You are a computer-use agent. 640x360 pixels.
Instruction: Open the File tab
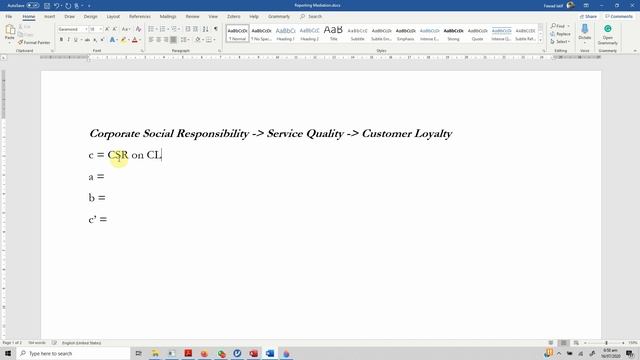(9, 17)
